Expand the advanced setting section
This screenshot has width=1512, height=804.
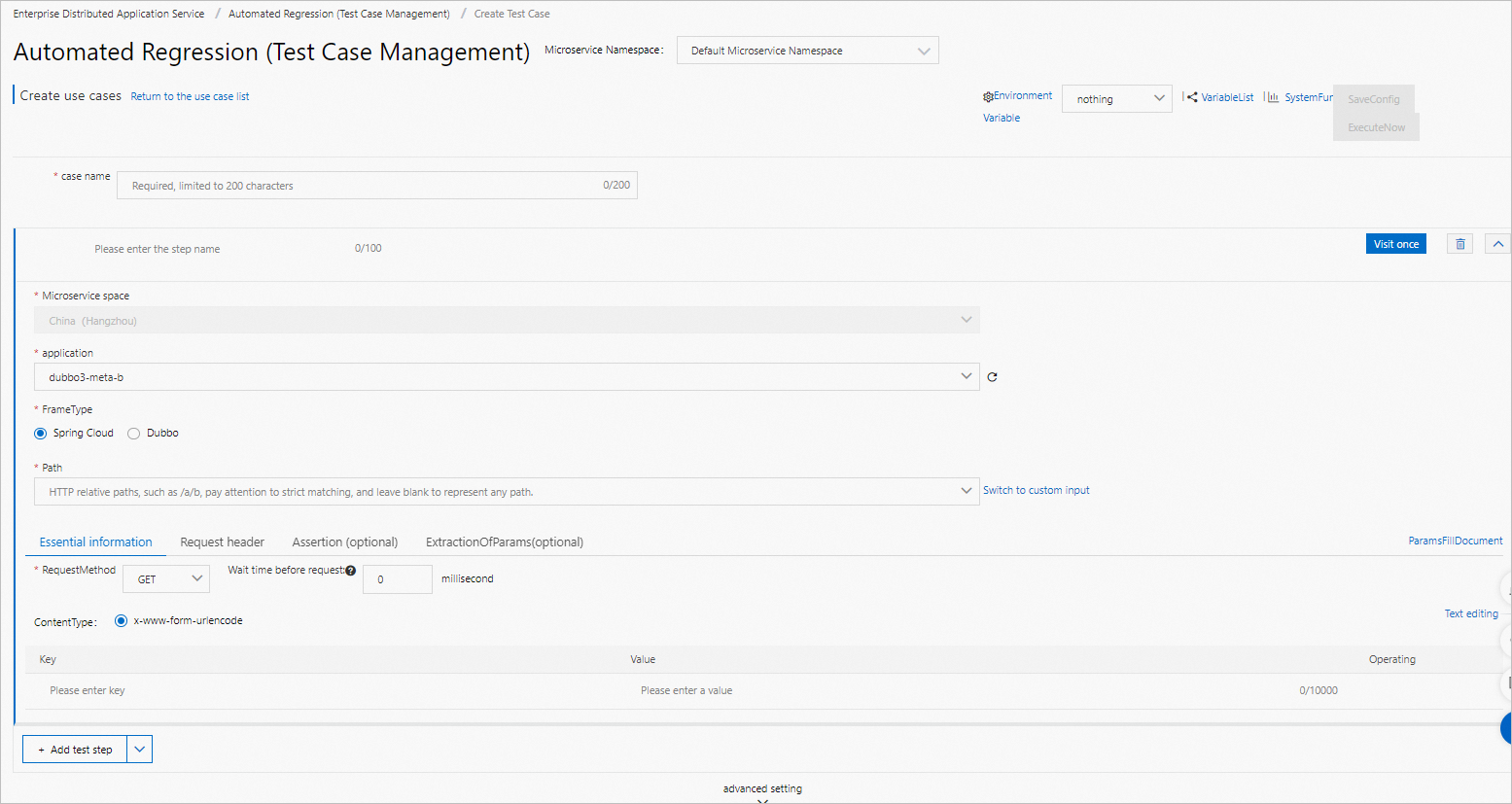(x=762, y=793)
